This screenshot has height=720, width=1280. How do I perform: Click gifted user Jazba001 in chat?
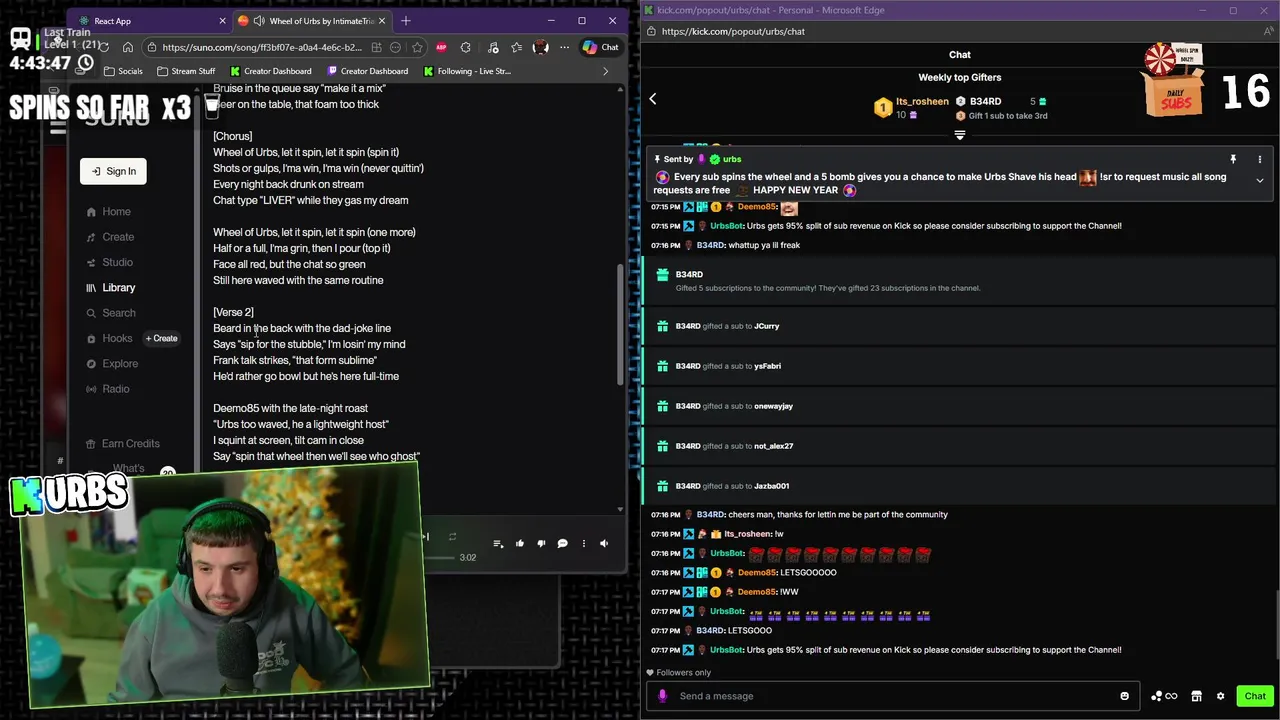[771, 486]
